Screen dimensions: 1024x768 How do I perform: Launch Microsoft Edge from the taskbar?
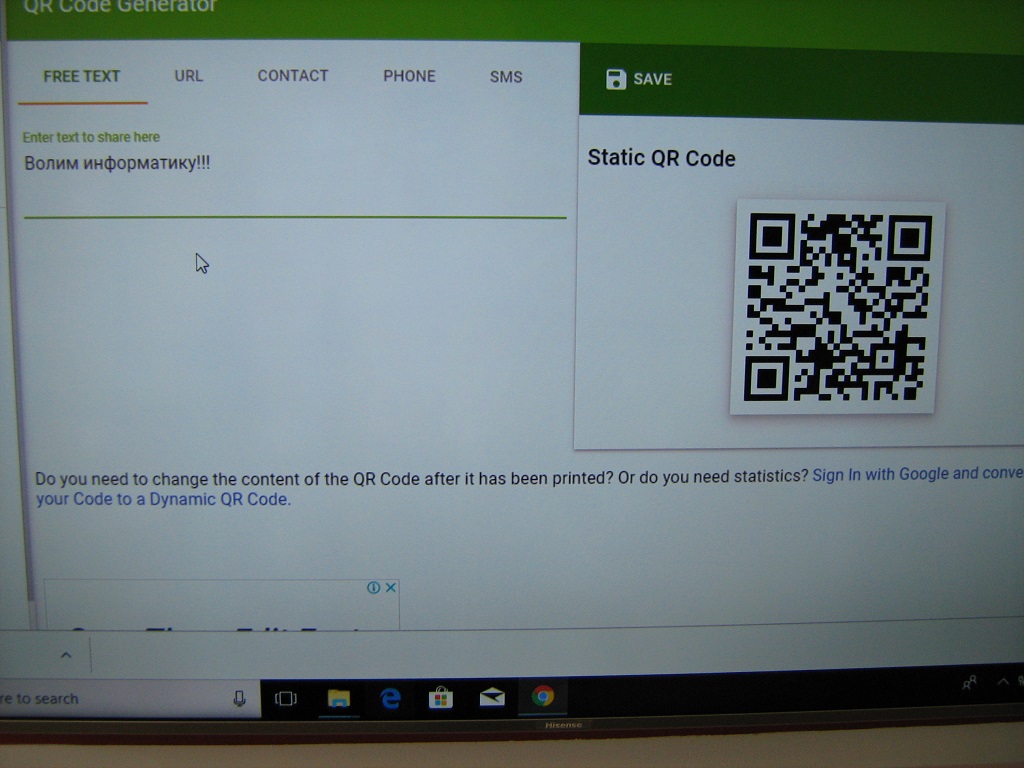point(390,698)
